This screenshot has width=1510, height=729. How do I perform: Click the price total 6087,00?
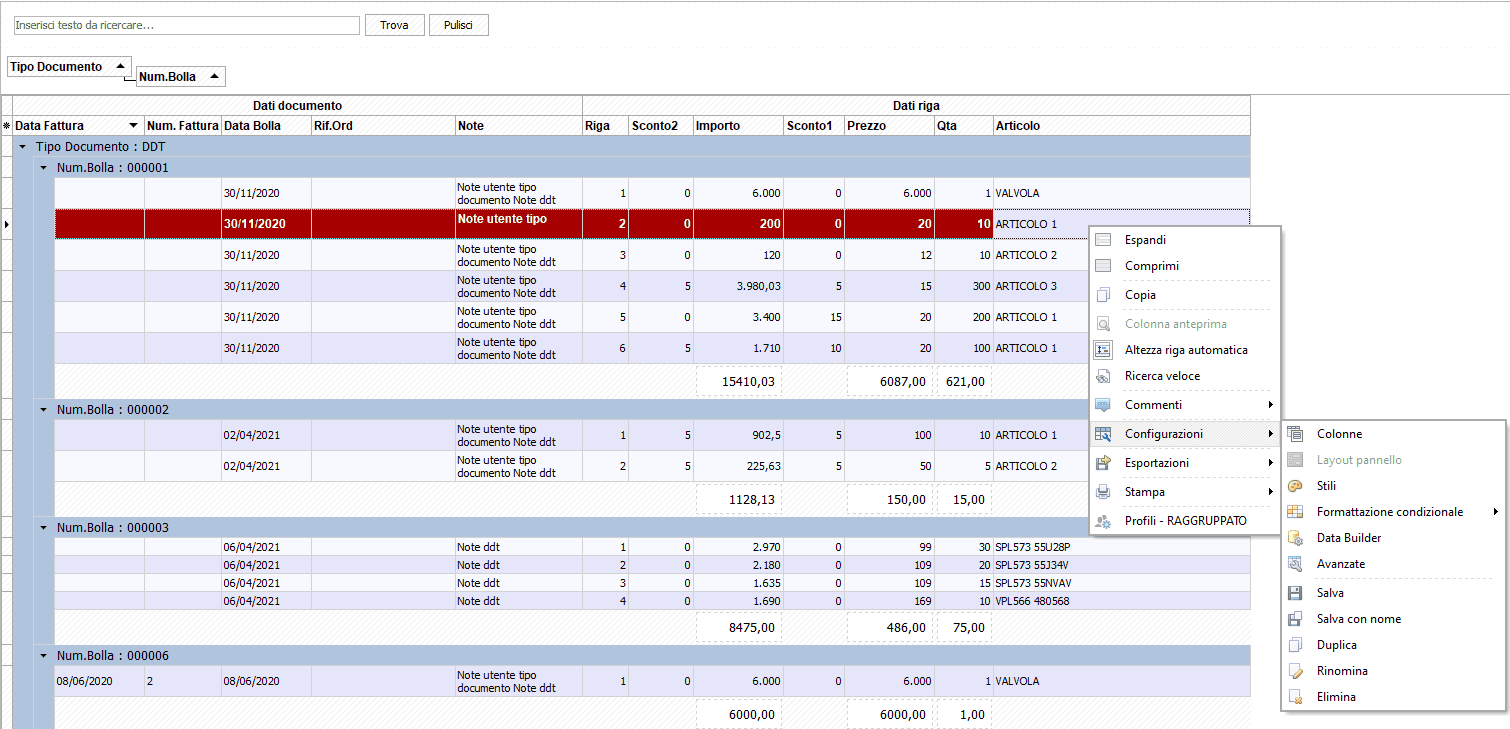pos(889,381)
